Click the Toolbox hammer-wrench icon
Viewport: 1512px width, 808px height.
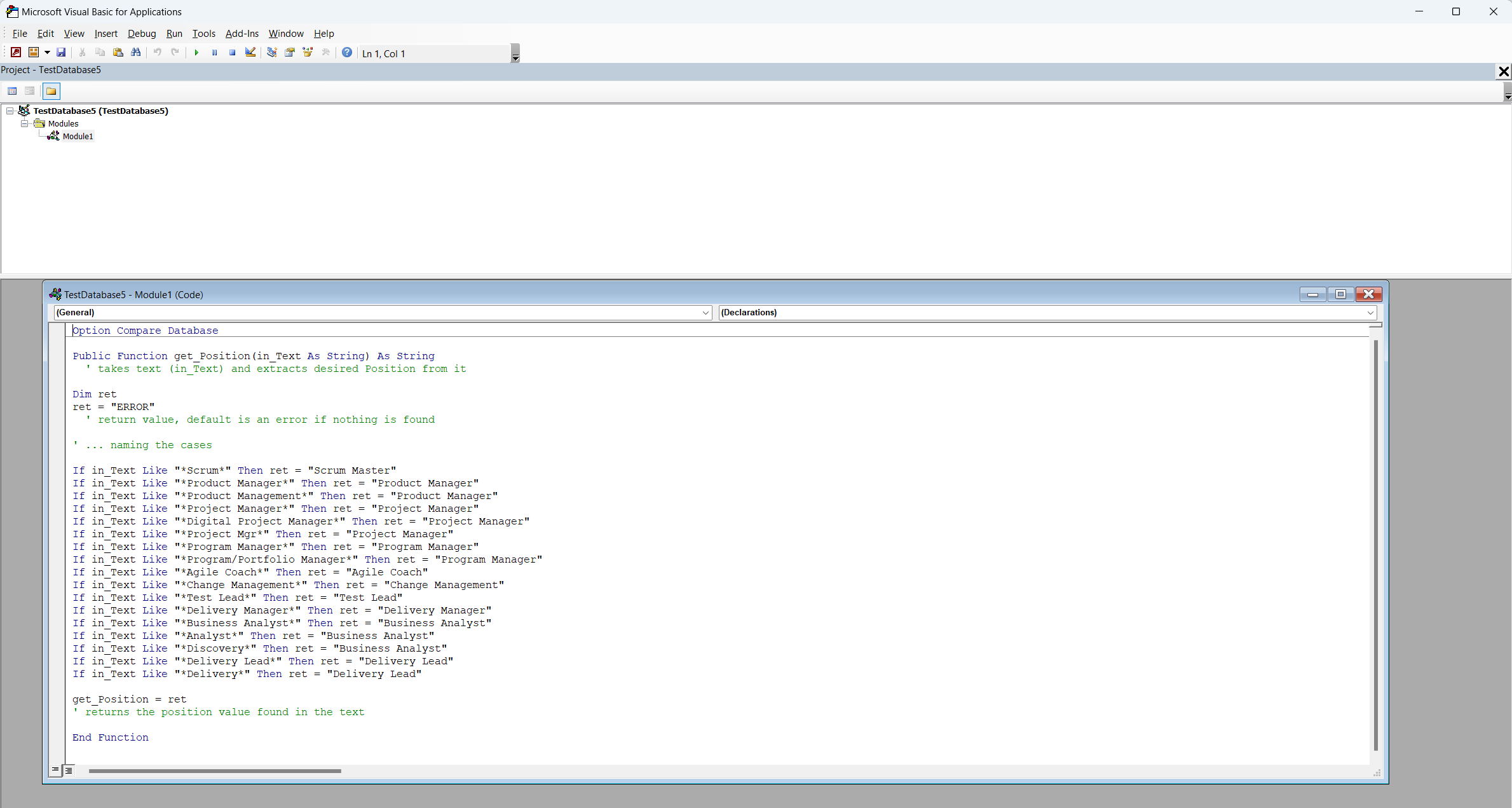coord(325,53)
